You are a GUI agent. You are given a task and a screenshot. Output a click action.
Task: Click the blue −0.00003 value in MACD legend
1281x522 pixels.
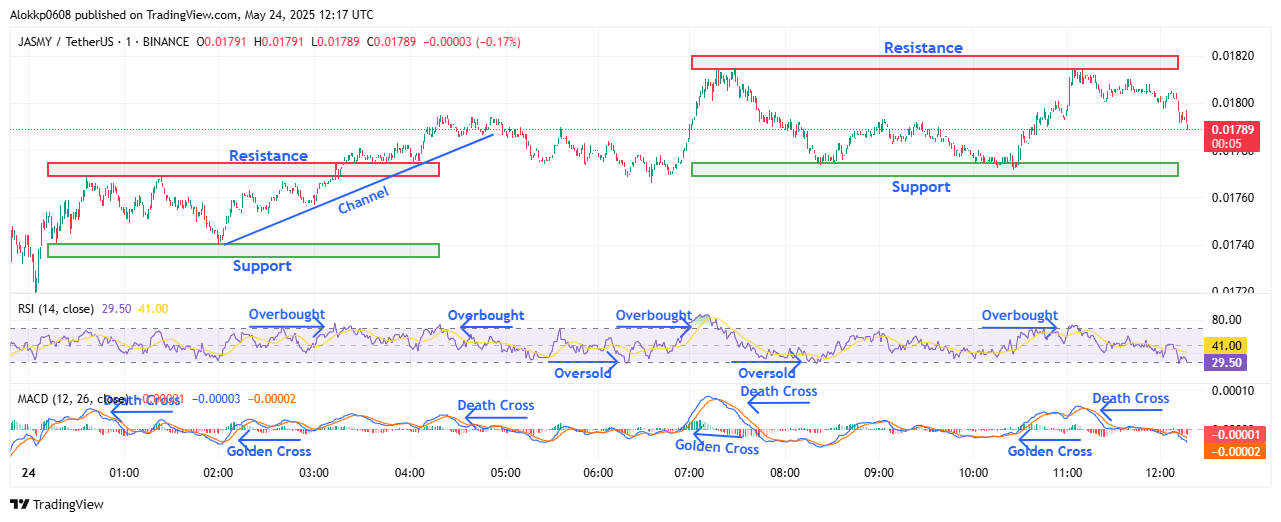pos(215,399)
